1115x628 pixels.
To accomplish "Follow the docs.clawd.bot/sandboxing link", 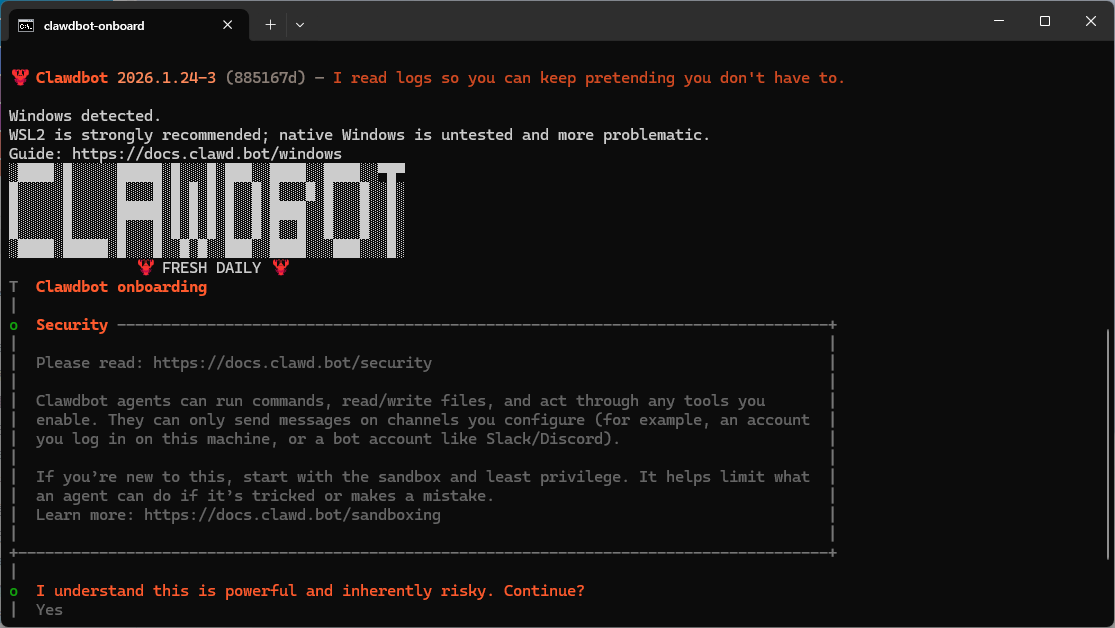I will 292,515.
